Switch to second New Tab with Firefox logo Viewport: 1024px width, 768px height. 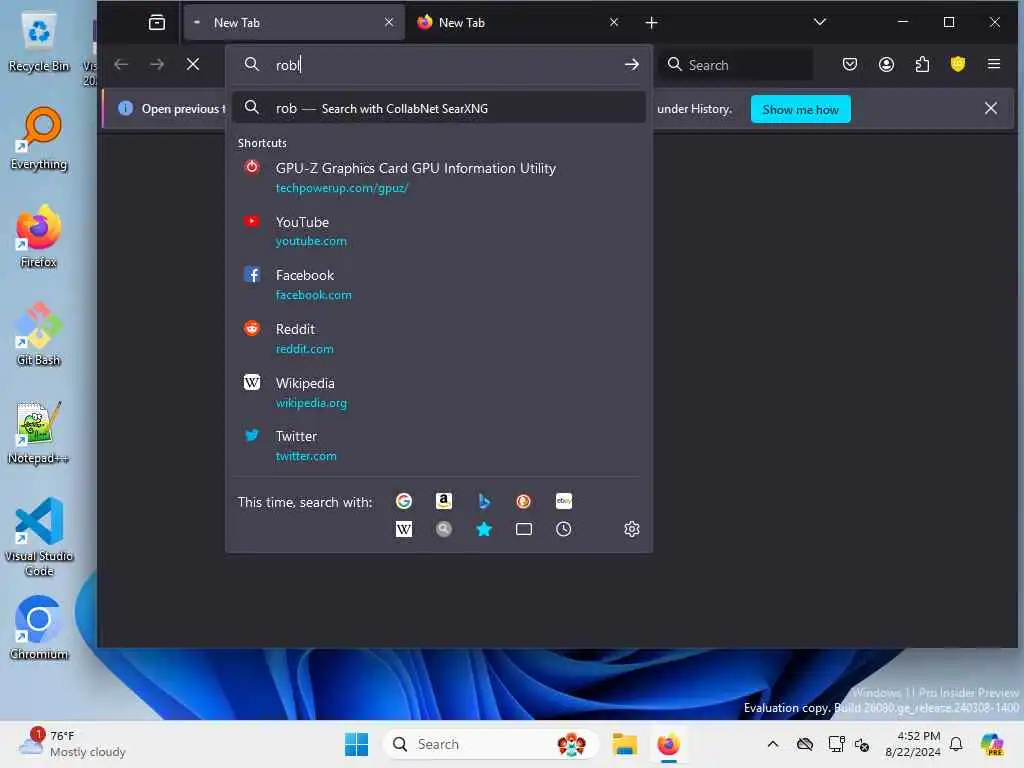pyautogui.click(x=517, y=22)
